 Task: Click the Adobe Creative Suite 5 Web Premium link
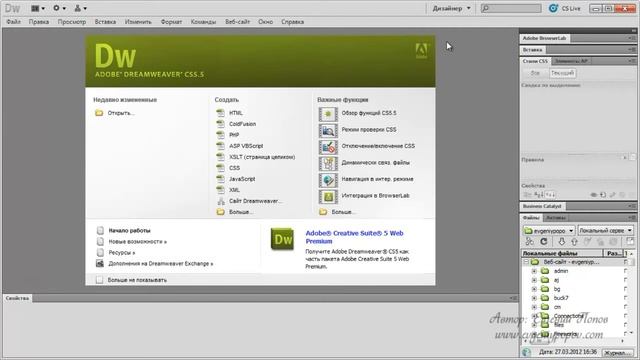click(x=354, y=237)
